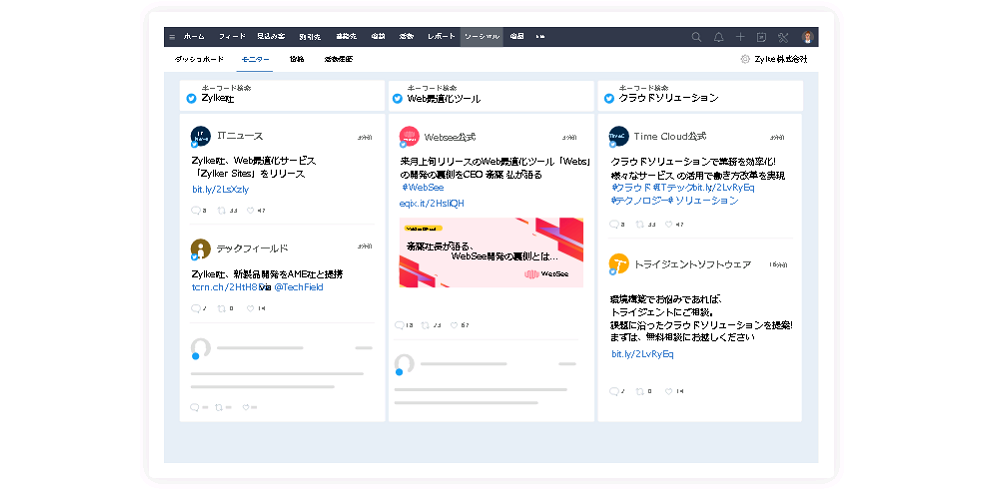Click the plus create icon

click(740, 37)
